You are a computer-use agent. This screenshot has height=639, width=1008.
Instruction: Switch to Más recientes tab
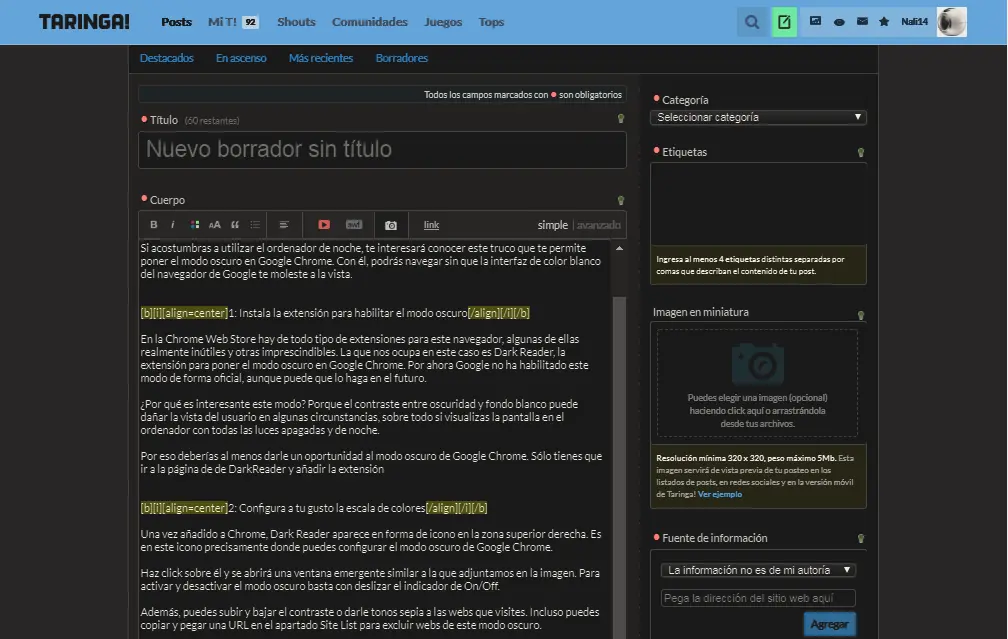click(x=321, y=58)
